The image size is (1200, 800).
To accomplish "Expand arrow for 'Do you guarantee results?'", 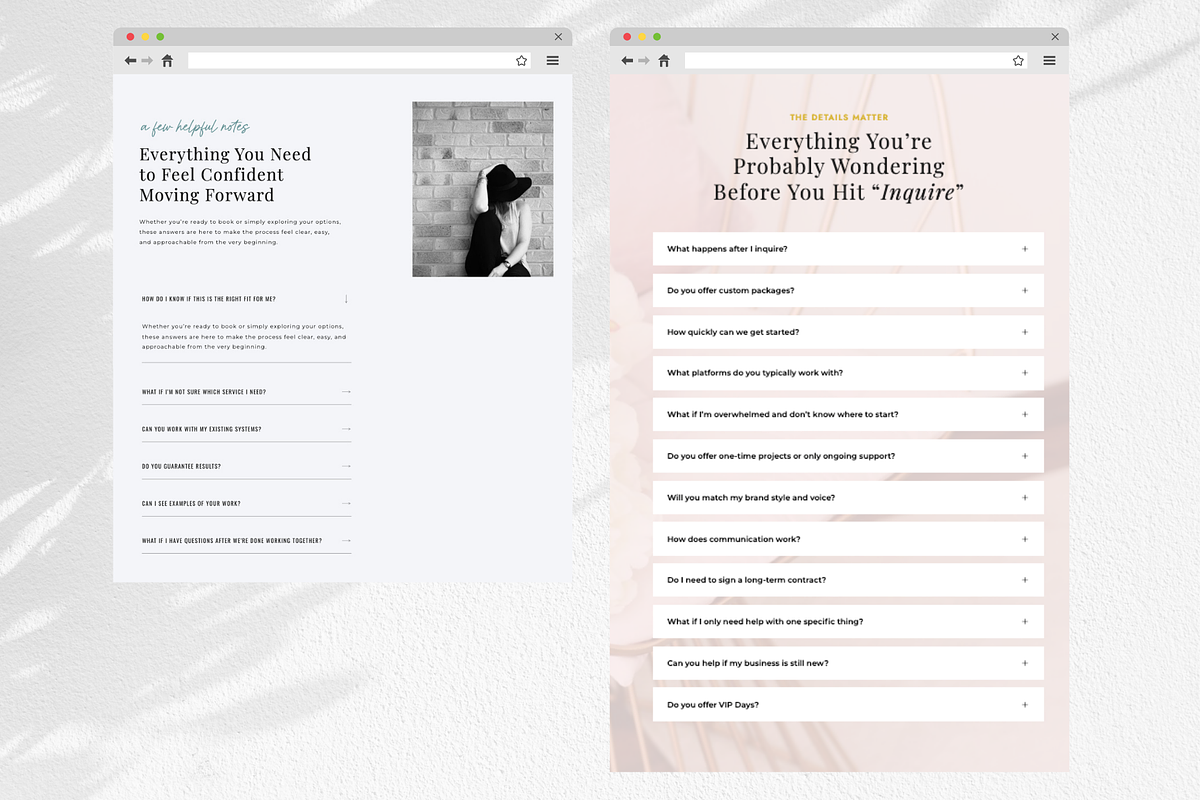I will tap(346, 466).
